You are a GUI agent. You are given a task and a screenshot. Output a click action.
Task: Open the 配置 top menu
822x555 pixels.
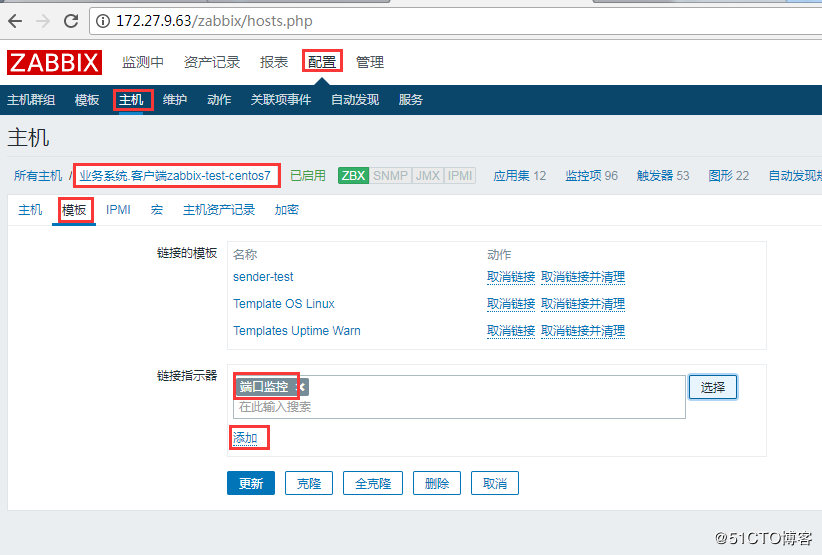point(322,62)
